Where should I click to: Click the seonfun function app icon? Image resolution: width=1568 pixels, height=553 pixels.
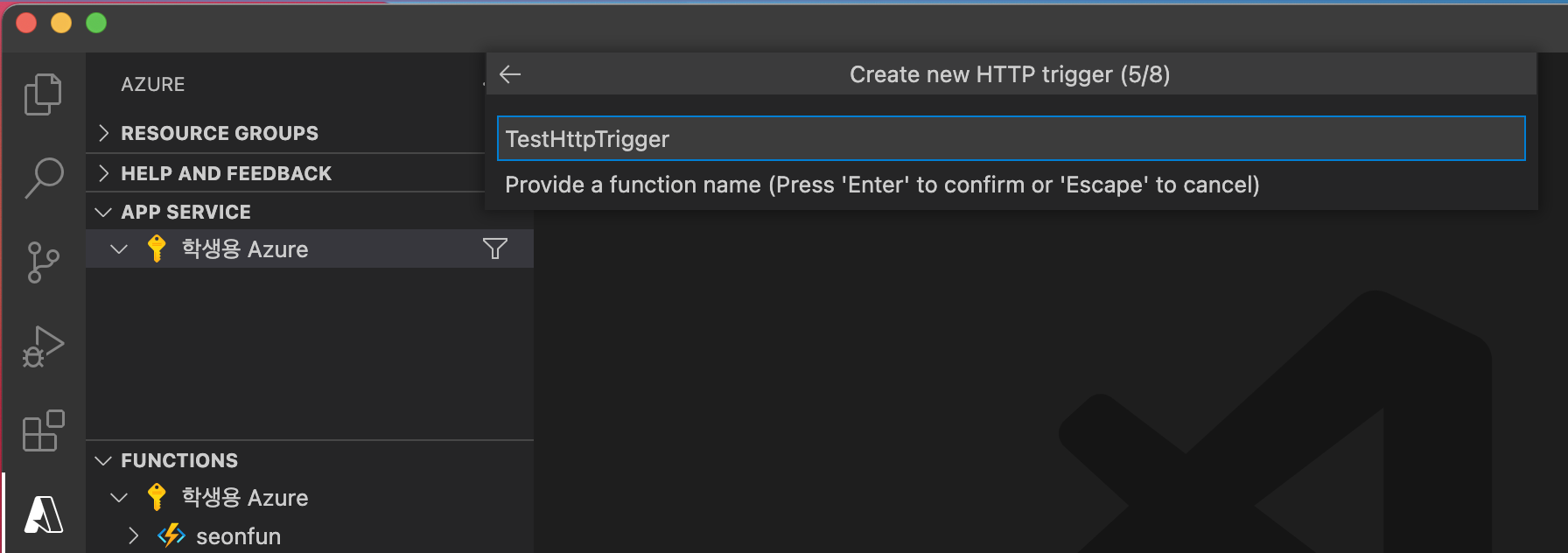point(171,535)
